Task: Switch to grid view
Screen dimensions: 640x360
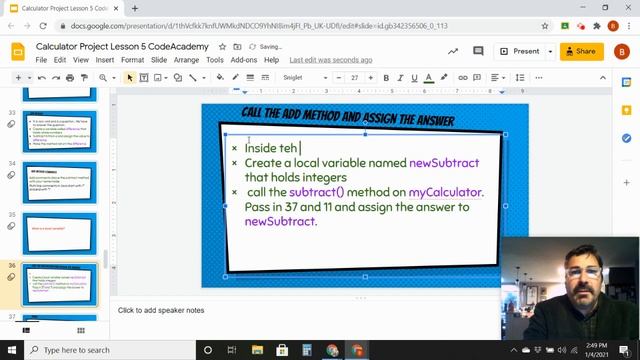Action: click(x=81, y=330)
